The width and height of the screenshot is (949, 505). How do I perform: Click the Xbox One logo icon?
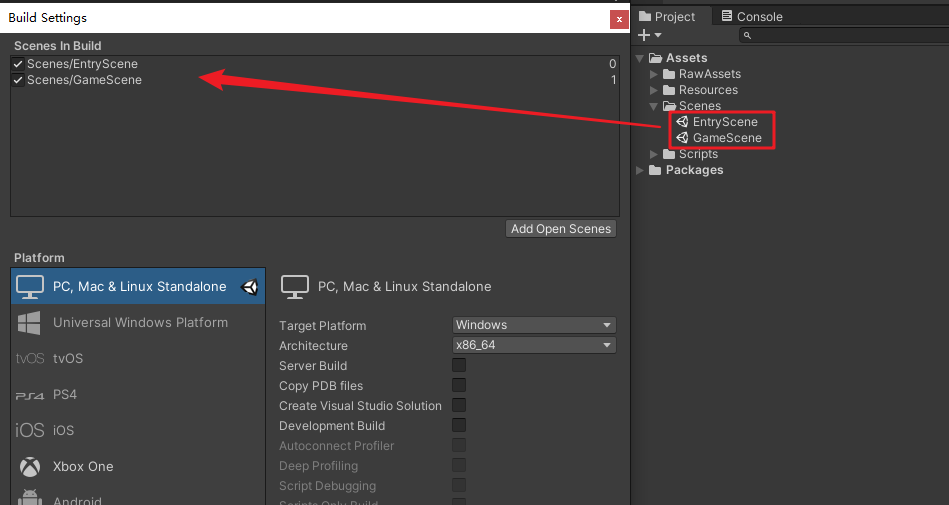pos(30,466)
